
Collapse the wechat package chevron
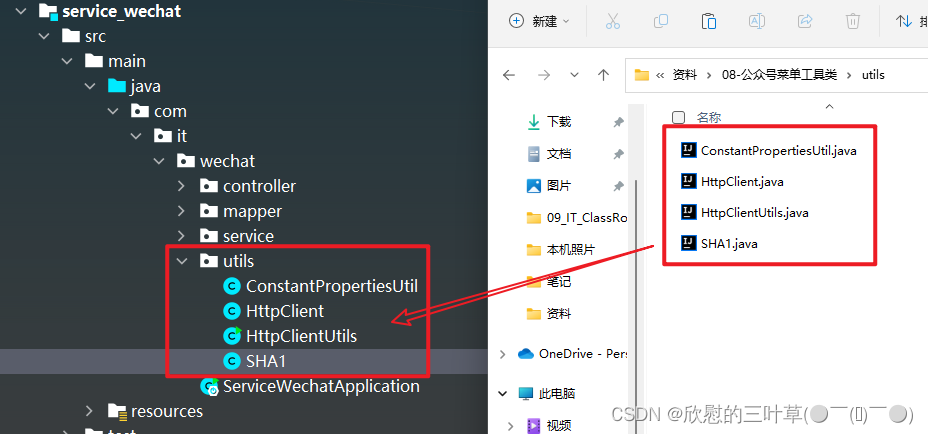click(159, 161)
